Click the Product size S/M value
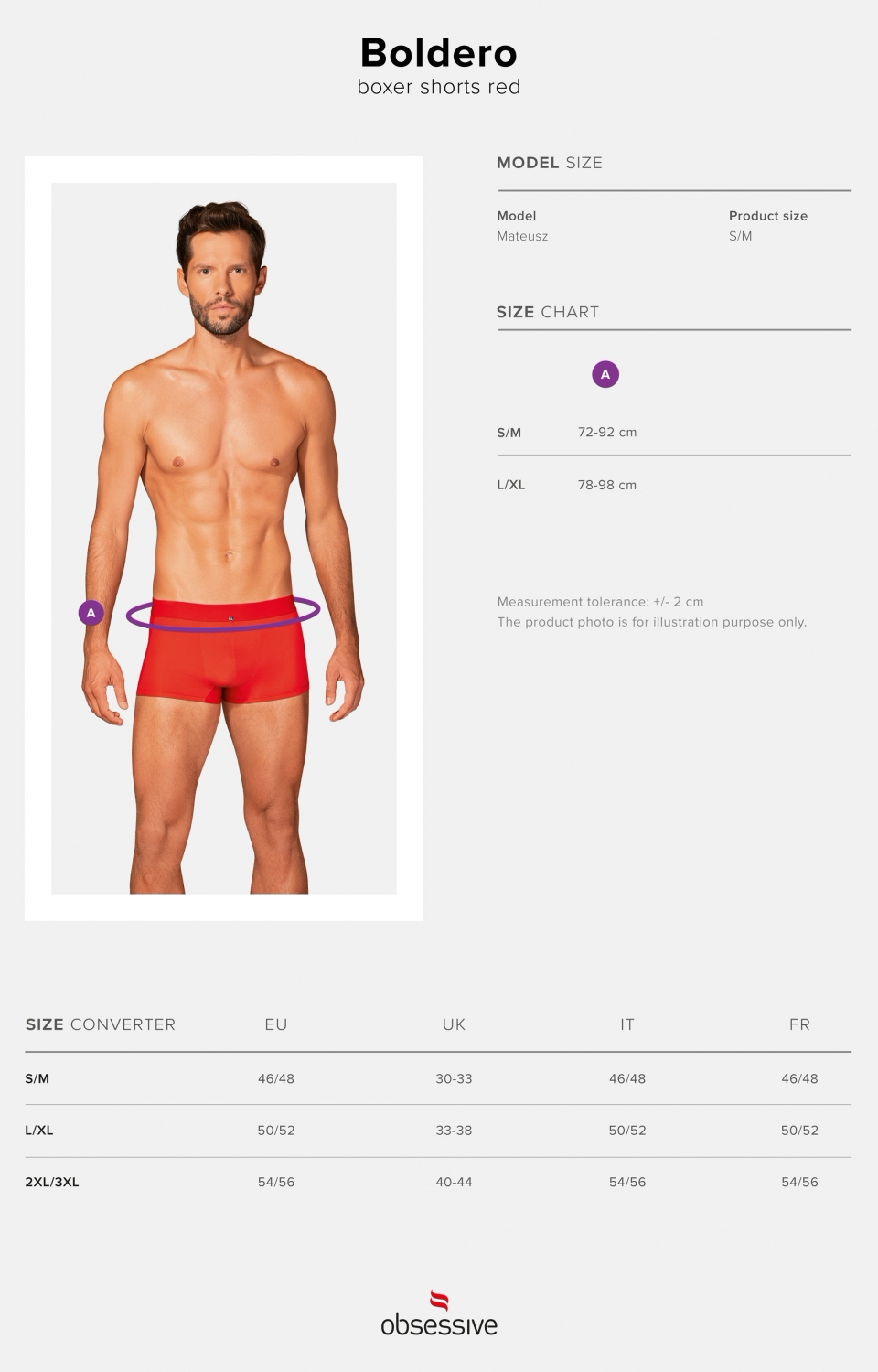878x1372 pixels. 741,236
